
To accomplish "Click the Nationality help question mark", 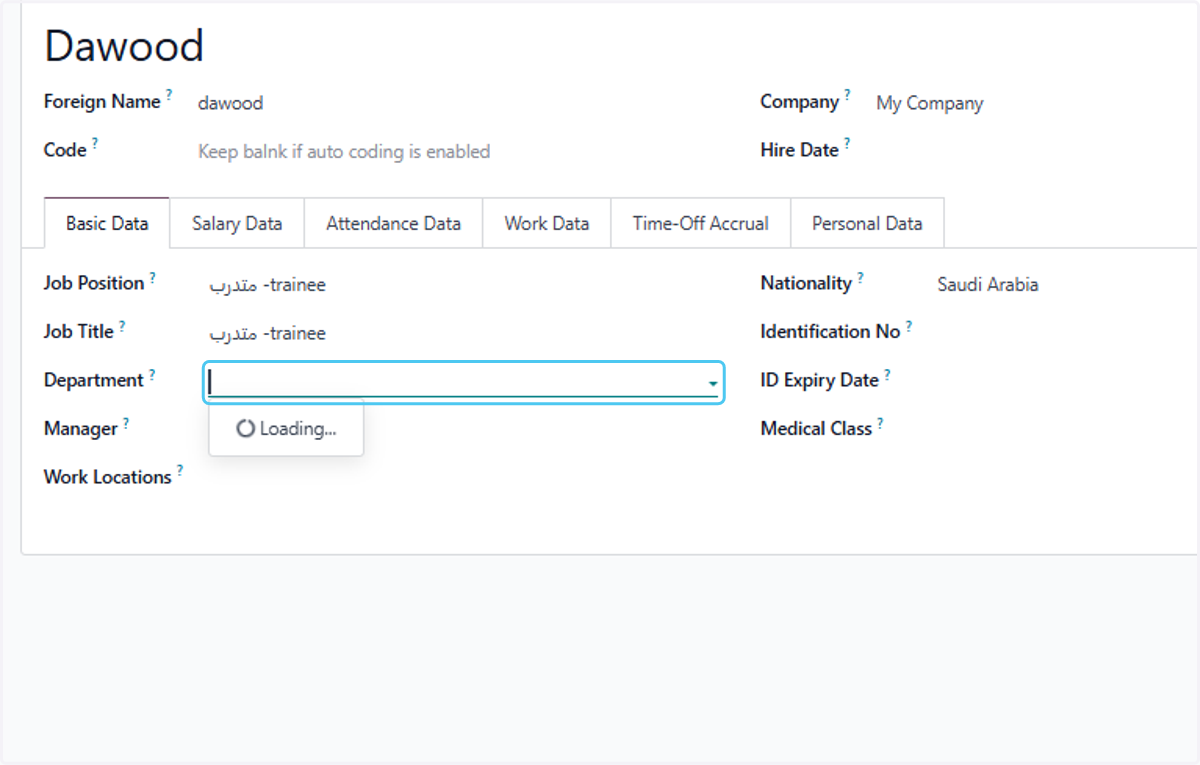I will click(860, 277).
